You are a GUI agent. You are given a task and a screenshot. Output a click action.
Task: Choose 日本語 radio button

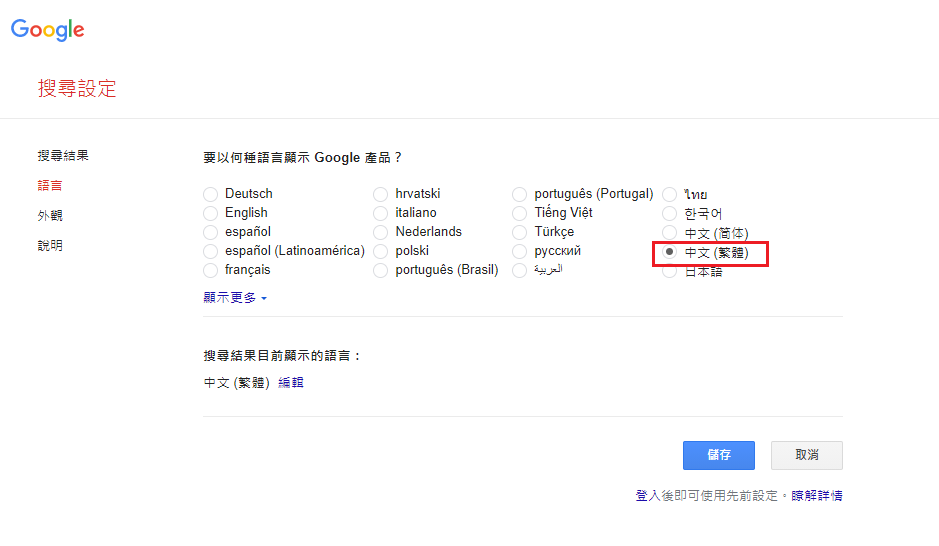[670, 272]
